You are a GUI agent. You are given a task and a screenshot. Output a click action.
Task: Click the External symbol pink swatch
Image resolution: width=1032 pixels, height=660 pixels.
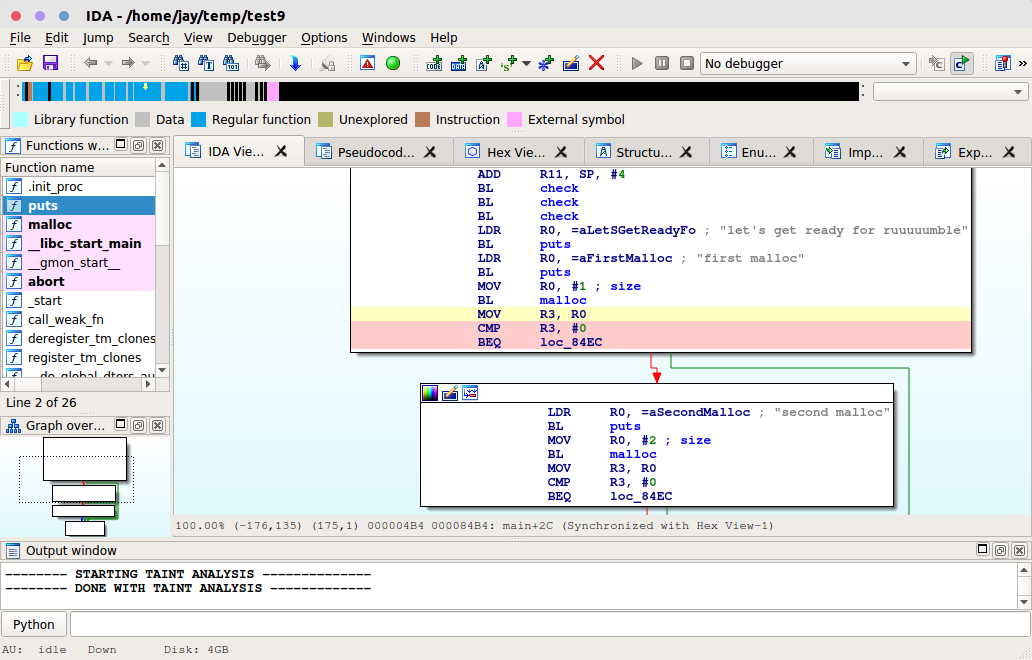pos(514,119)
